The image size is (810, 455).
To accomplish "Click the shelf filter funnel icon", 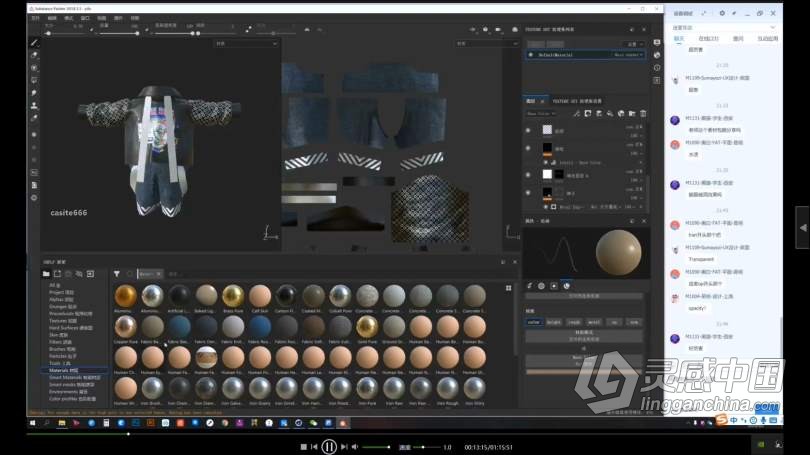I will click(117, 274).
